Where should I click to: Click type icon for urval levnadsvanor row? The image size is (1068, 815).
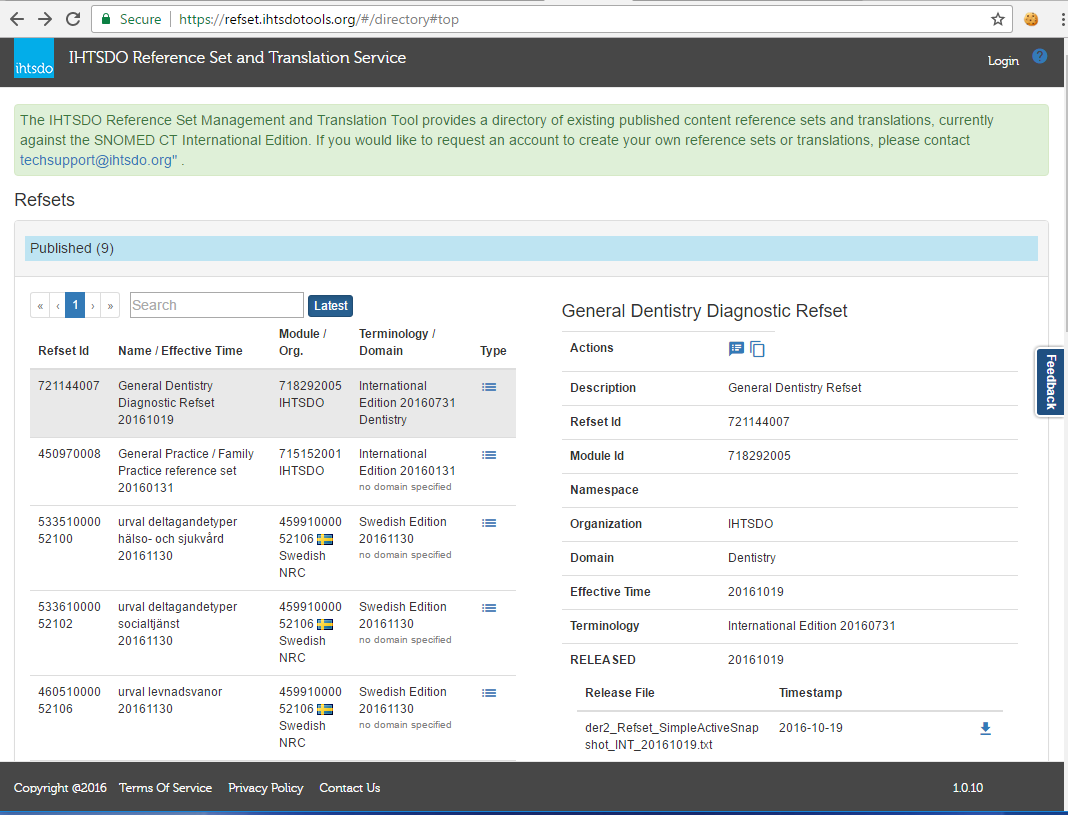click(x=489, y=693)
